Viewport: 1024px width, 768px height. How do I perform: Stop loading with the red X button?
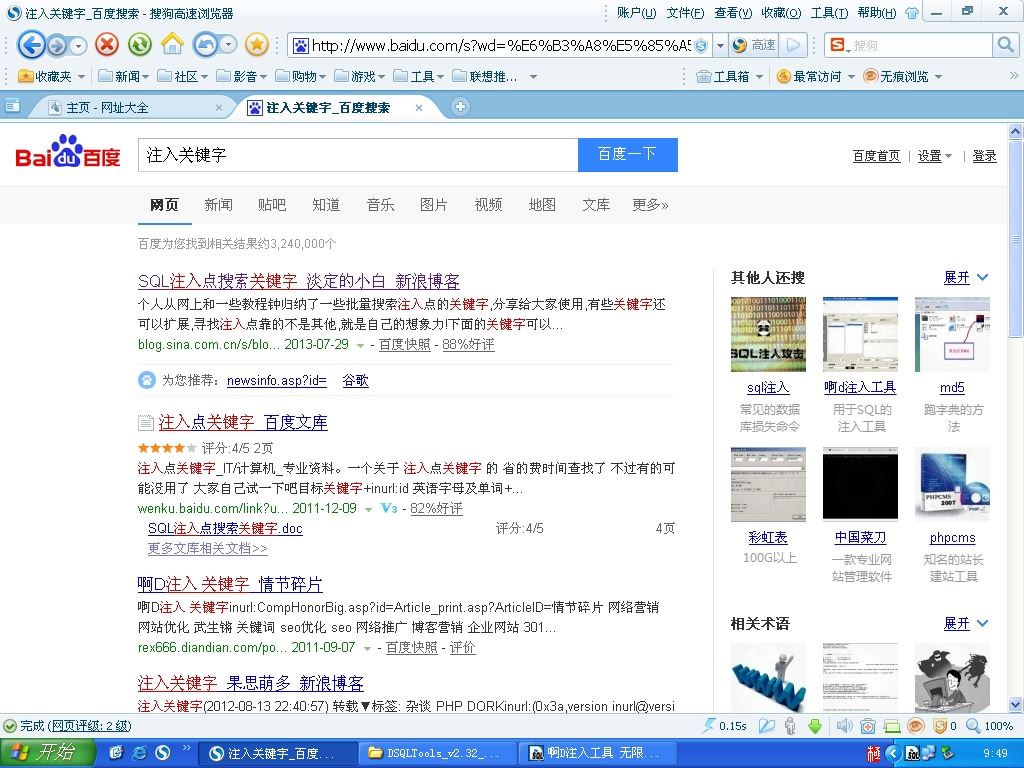pyautogui.click(x=107, y=45)
